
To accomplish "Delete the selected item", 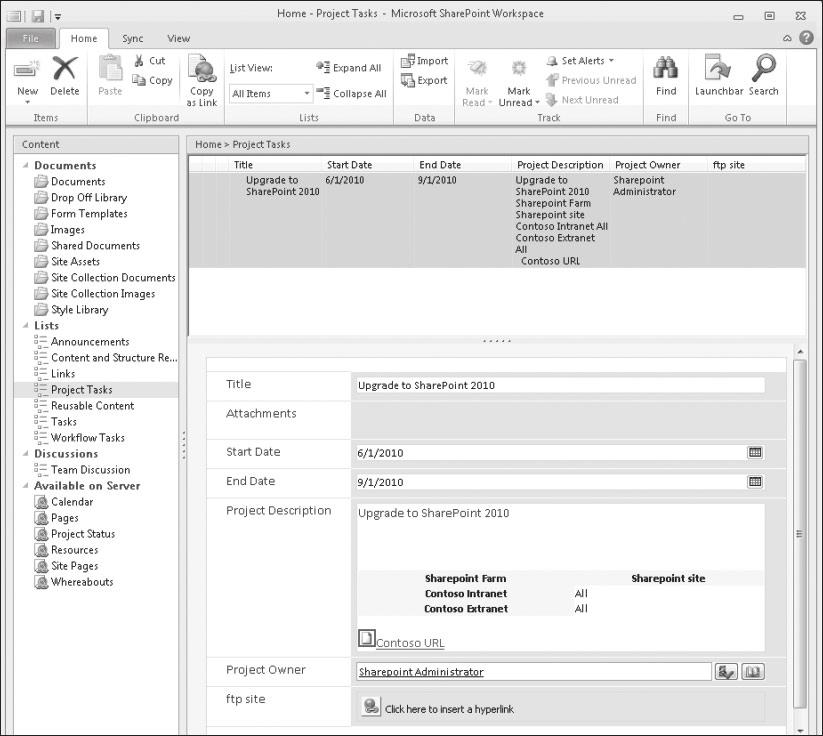I will tap(65, 76).
